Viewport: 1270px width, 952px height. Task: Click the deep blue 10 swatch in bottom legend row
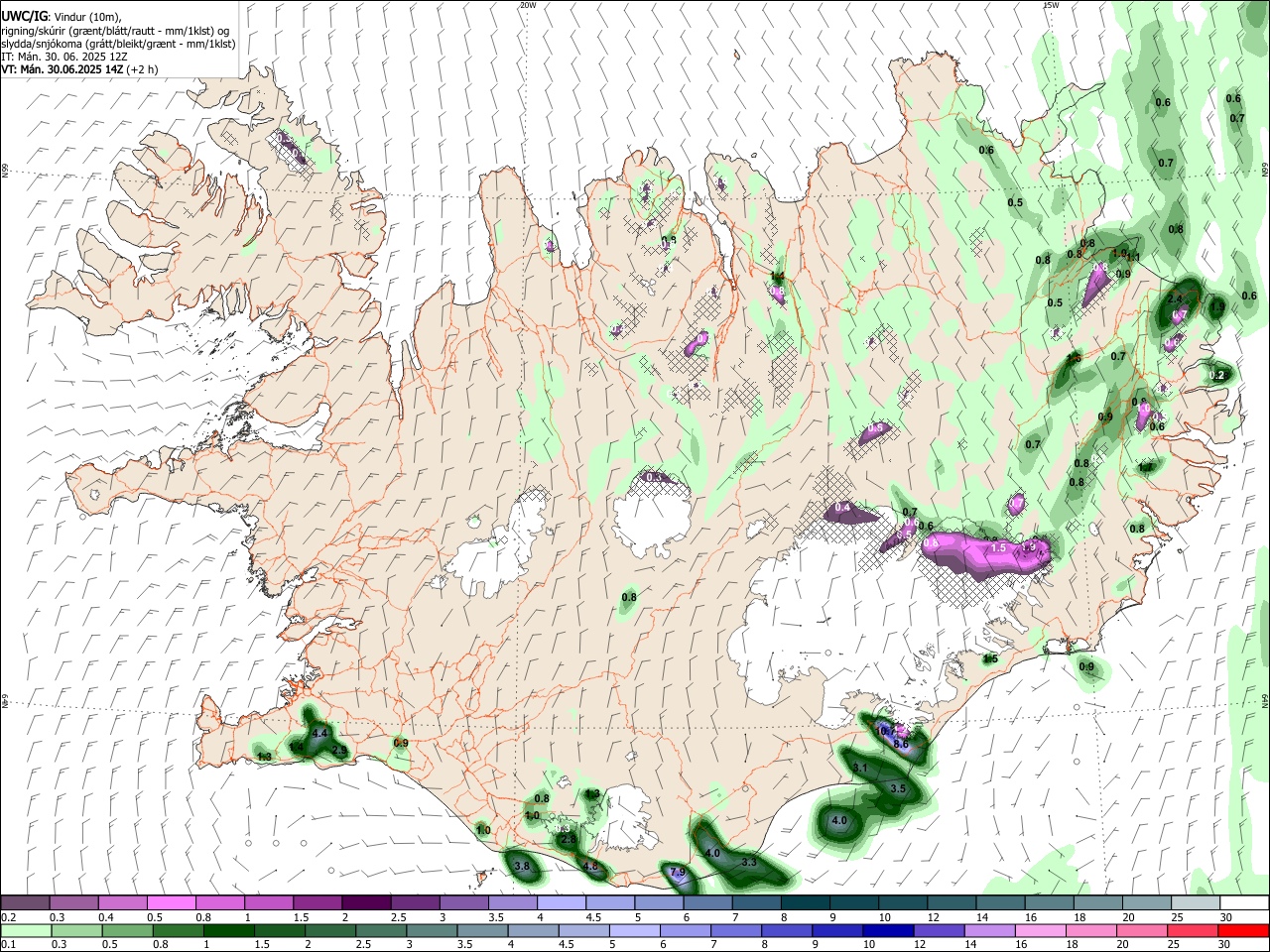tap(887, 931)
